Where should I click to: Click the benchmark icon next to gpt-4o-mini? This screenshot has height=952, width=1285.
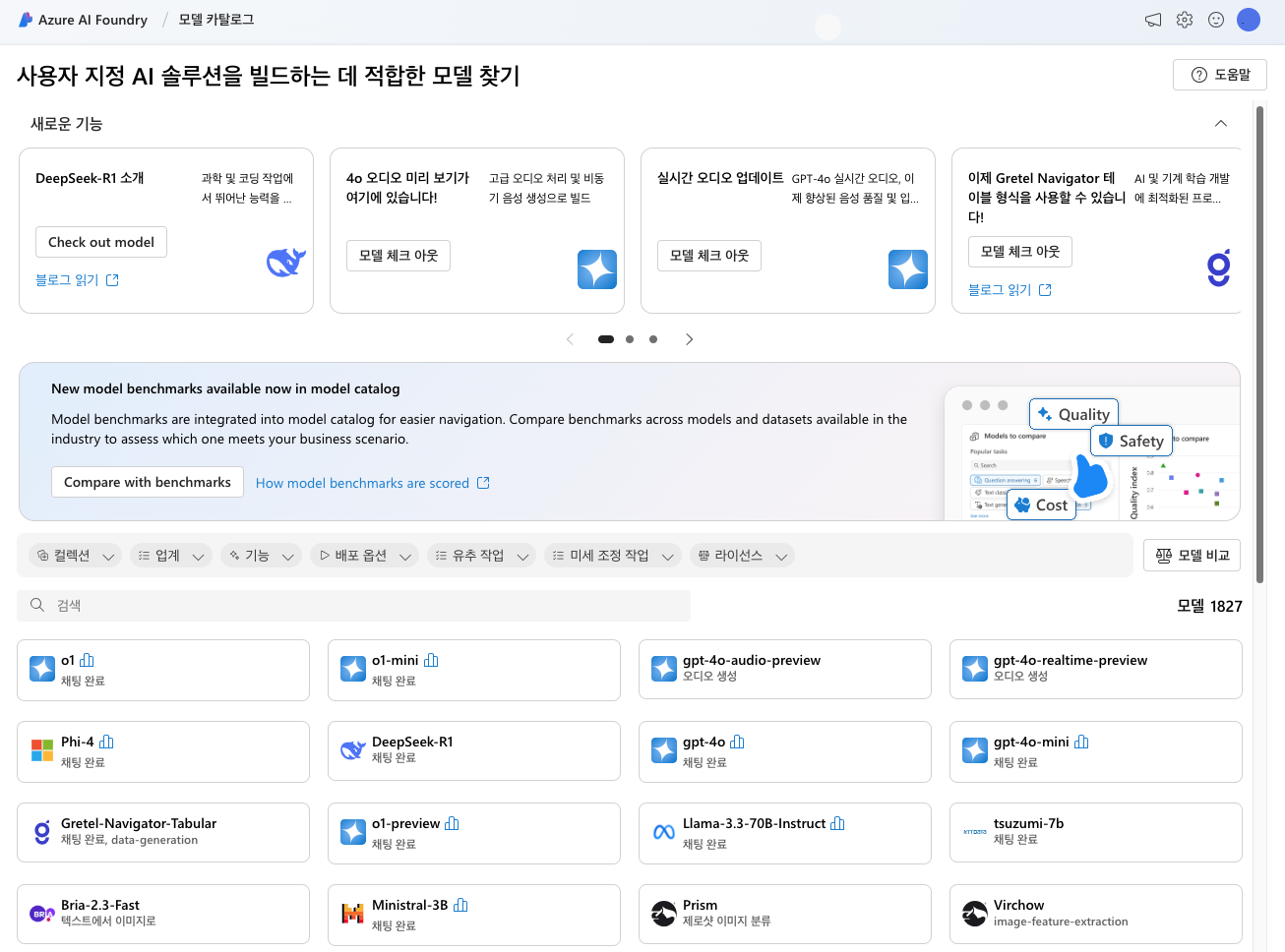(1081, 742)
